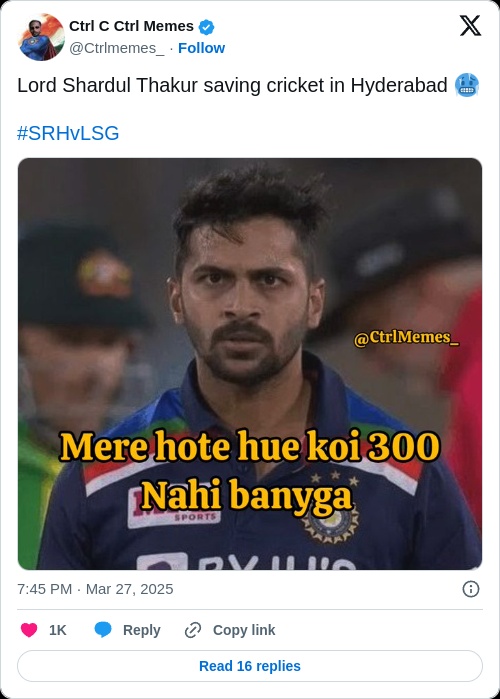Open the #SRHvLSG hashtag
Image resolution: width=500 pixels, height=699 pixels.
(x=68, y=133)
